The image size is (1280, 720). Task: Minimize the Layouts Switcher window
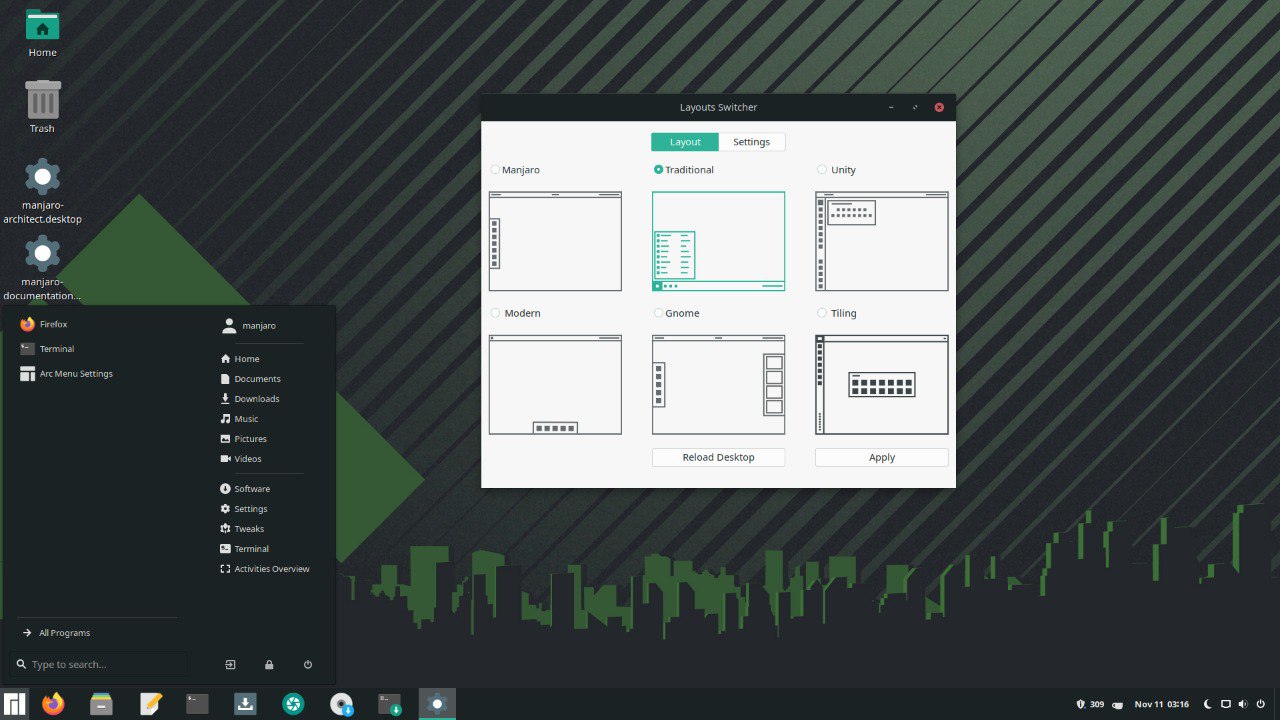coord(891,107)
